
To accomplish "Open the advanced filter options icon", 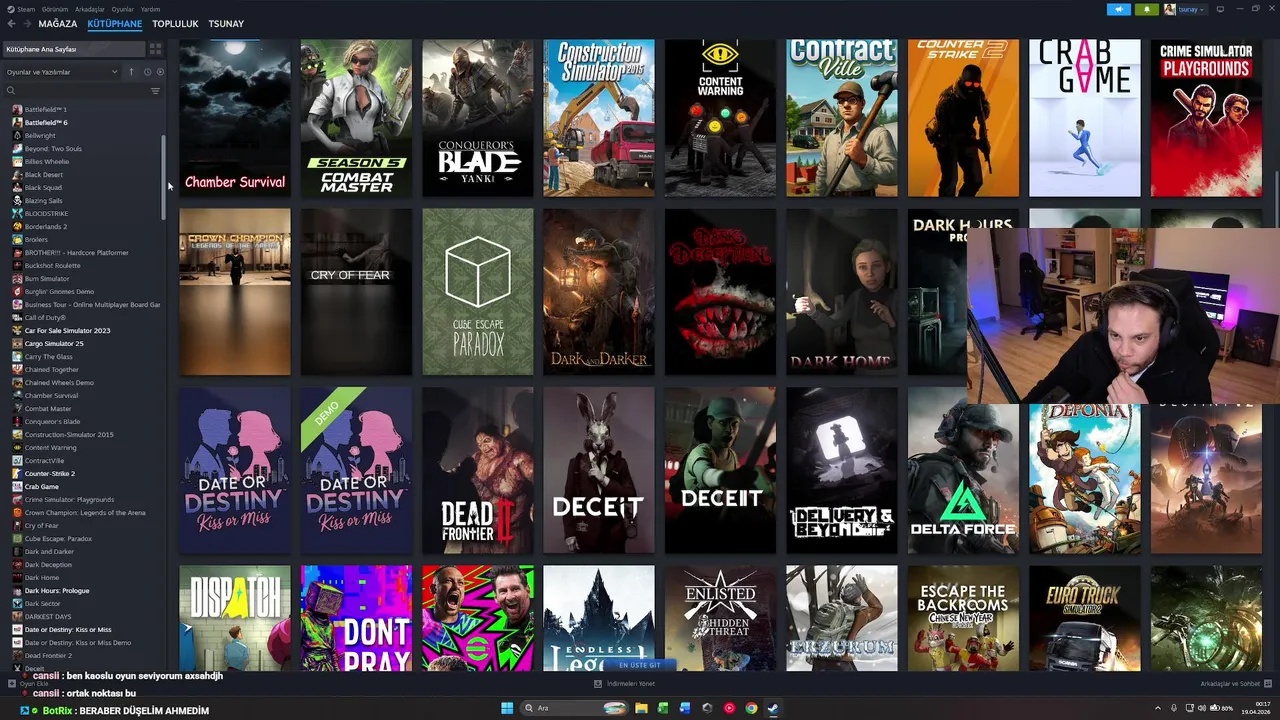I will (155, 91).
